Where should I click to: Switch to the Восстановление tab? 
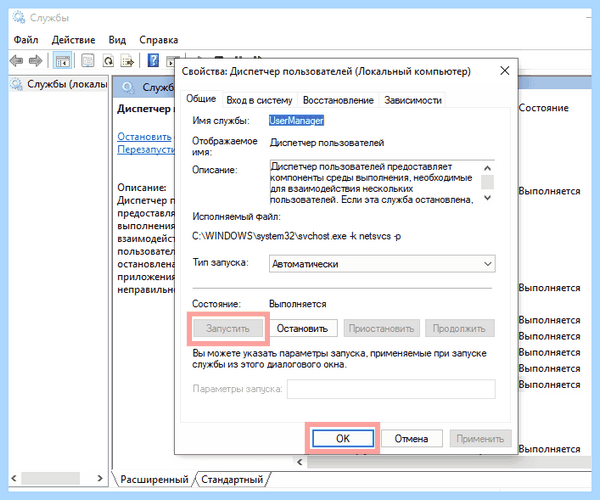[x=338, y=100]
